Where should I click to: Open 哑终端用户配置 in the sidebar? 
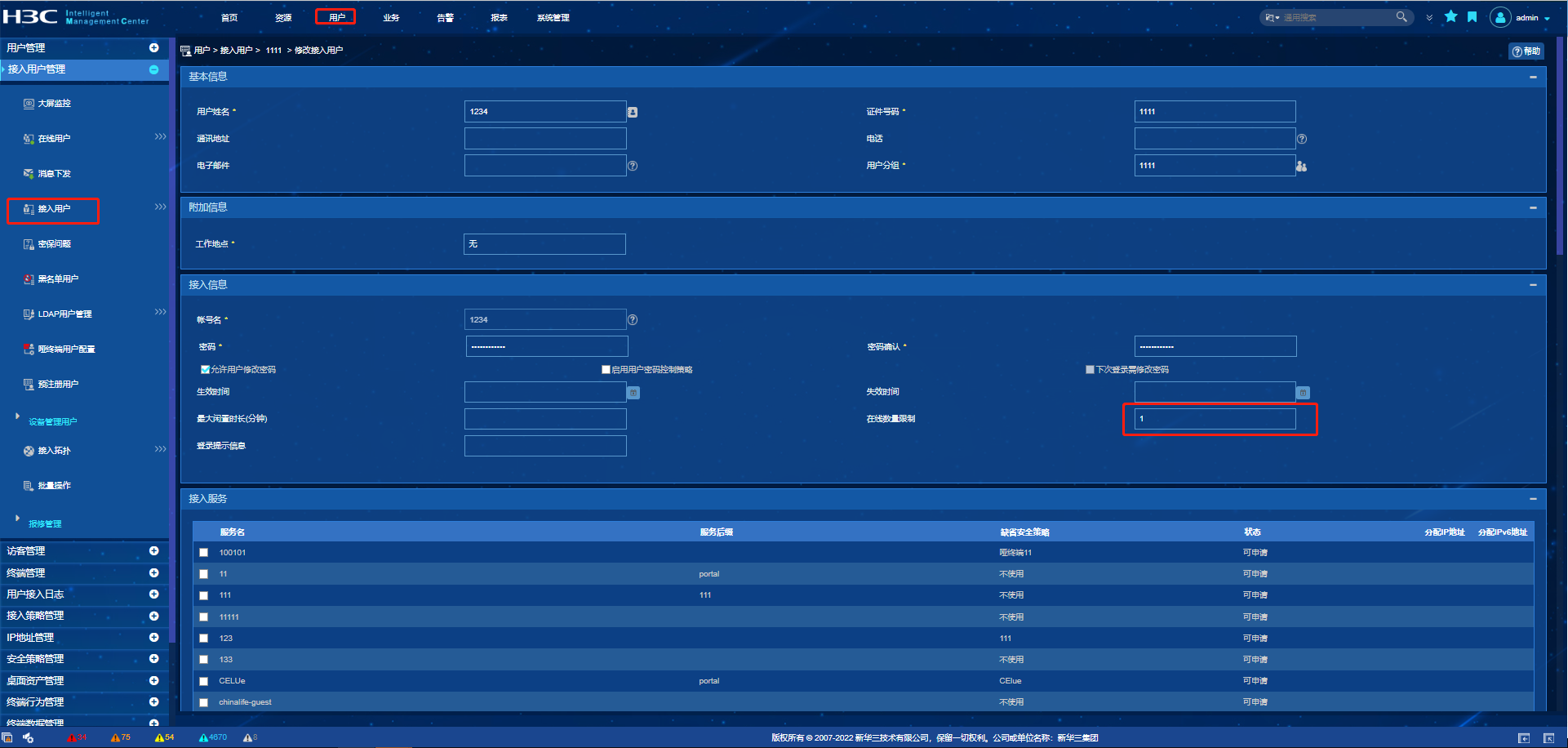coord(66,350)
